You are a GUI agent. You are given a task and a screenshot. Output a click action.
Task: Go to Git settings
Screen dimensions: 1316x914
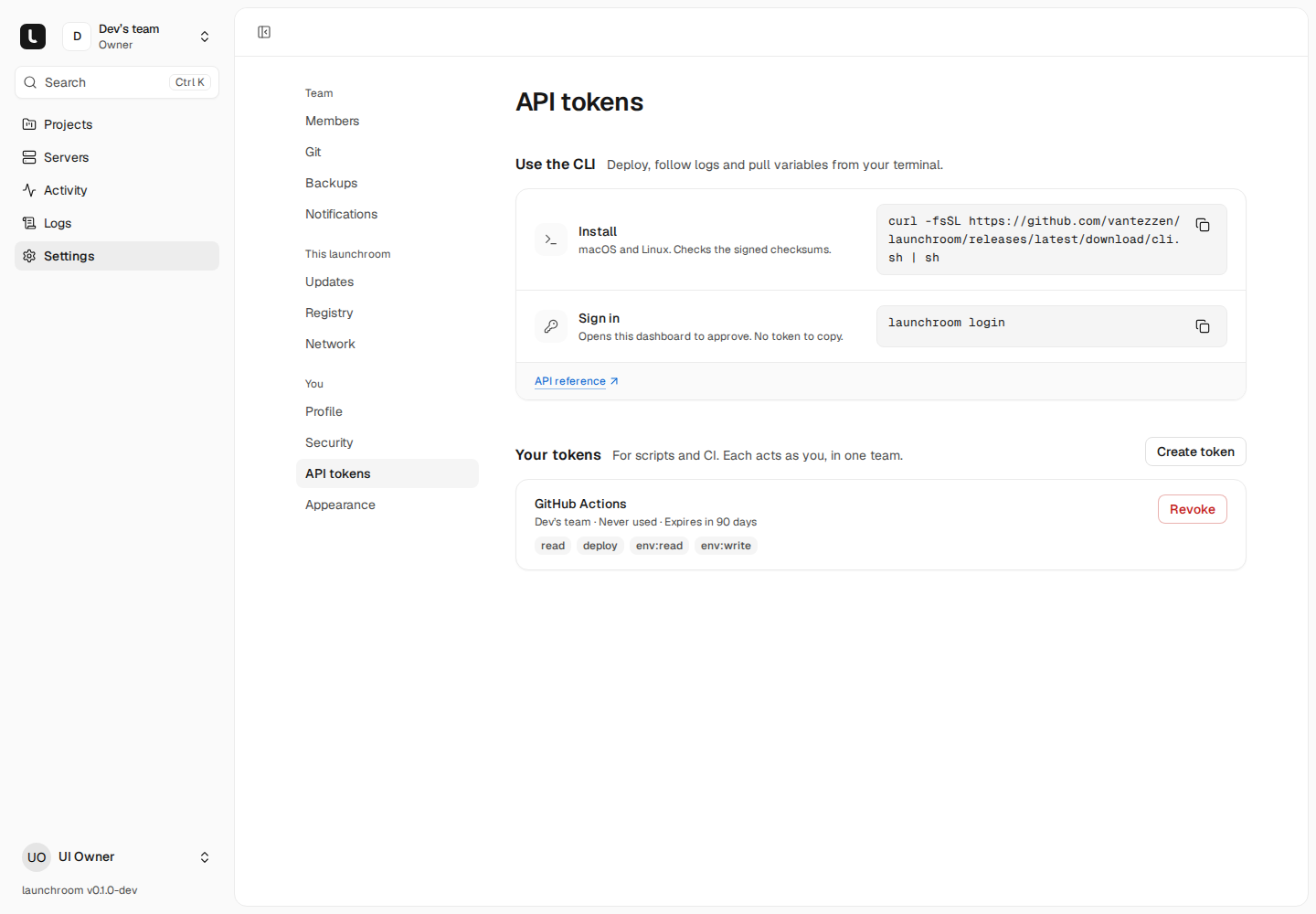(387, 152)
